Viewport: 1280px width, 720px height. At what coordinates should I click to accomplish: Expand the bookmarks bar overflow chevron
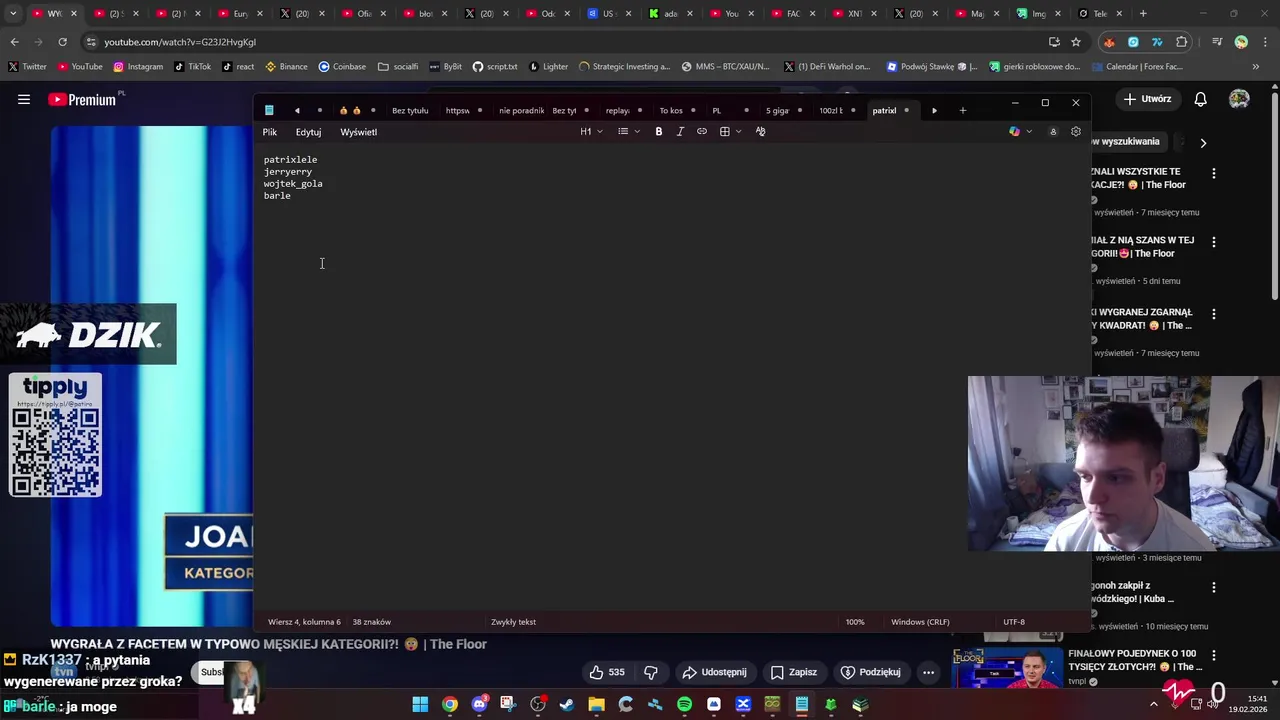point(1256,67)
